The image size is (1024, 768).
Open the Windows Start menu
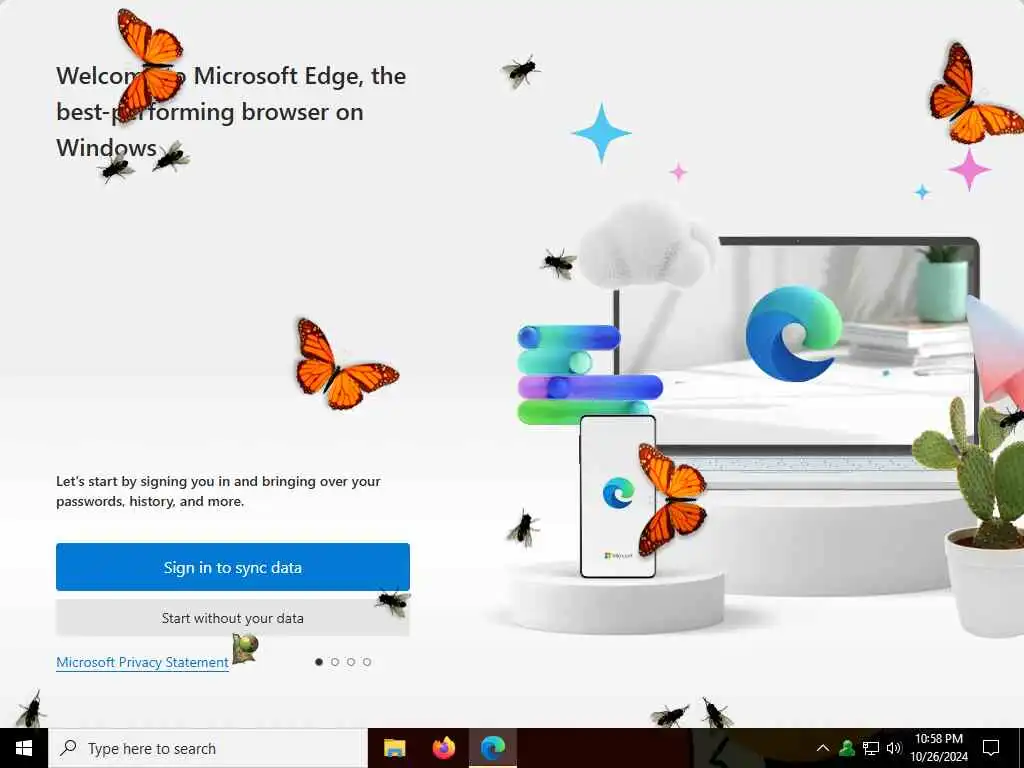24,748
